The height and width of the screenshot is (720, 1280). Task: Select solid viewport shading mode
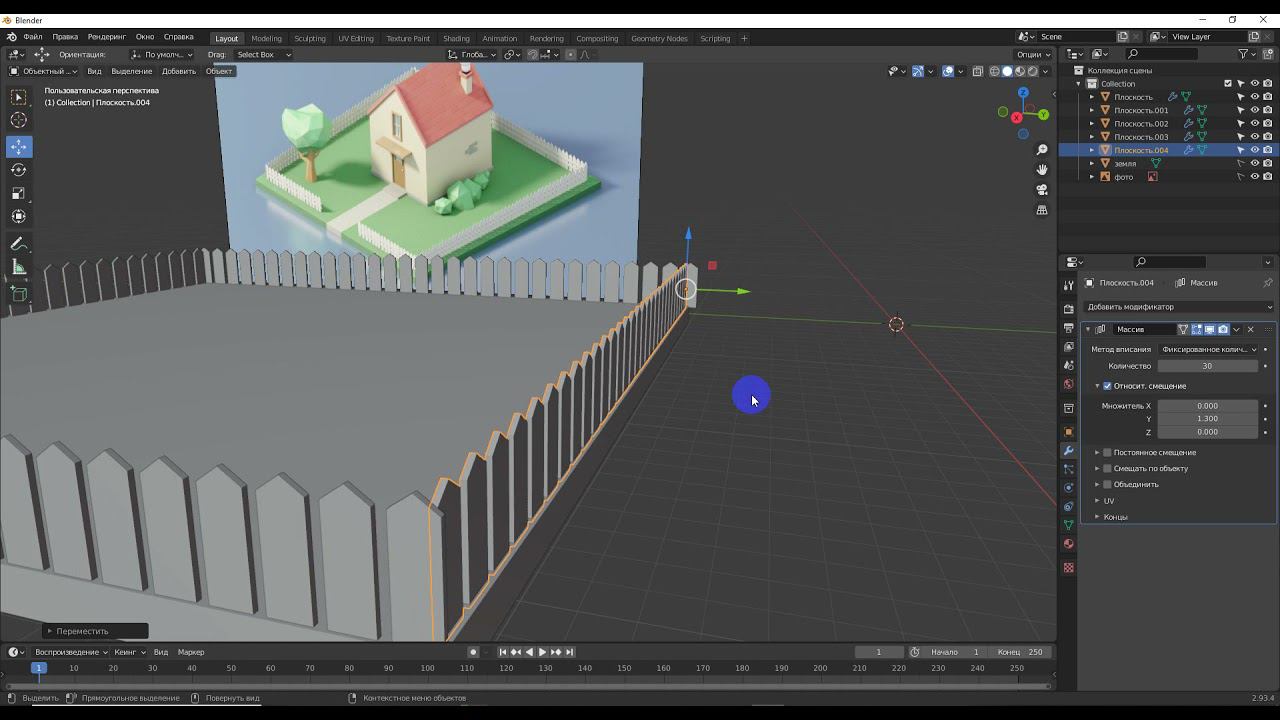[1007, 71]
